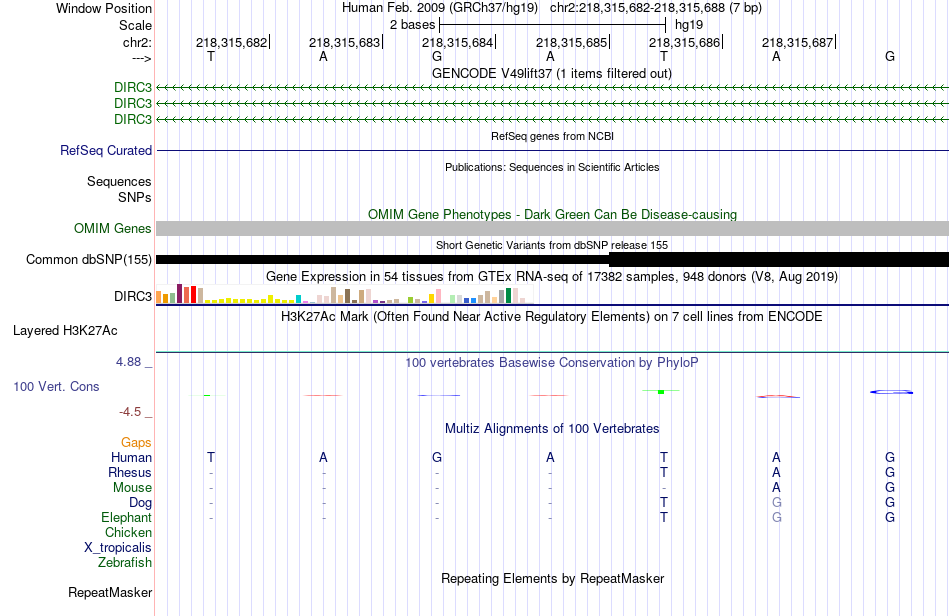This screenshot has height=616, width=950.
Task: Click the Rhesus species label
Action: [130, 472]
